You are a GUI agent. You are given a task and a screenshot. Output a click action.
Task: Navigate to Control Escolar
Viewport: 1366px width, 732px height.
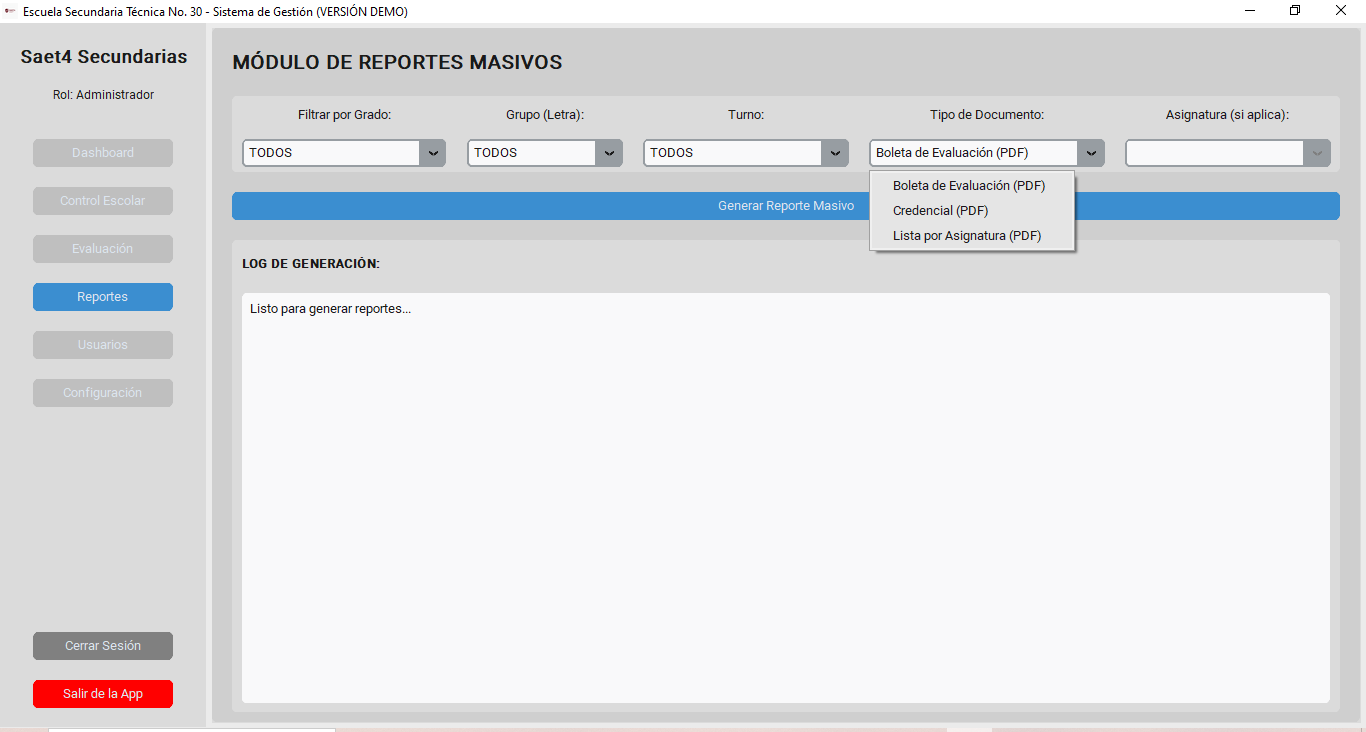pyautogui.click(x=102, y=200)
